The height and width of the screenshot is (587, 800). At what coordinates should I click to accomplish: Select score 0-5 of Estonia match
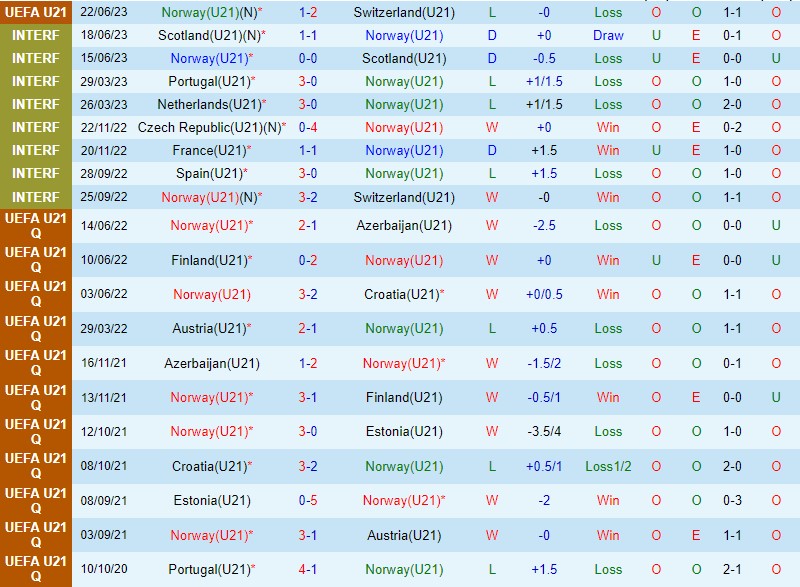308,500
